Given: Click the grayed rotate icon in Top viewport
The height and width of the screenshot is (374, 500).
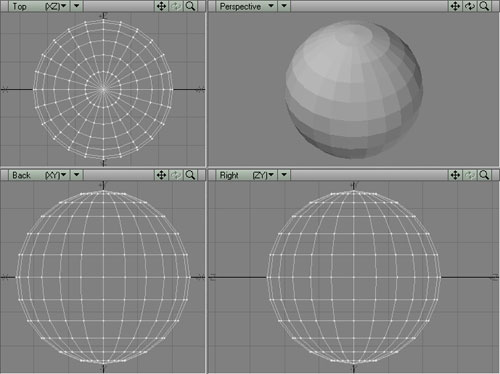Looking at the screenshot, I should tap(176, 6).
